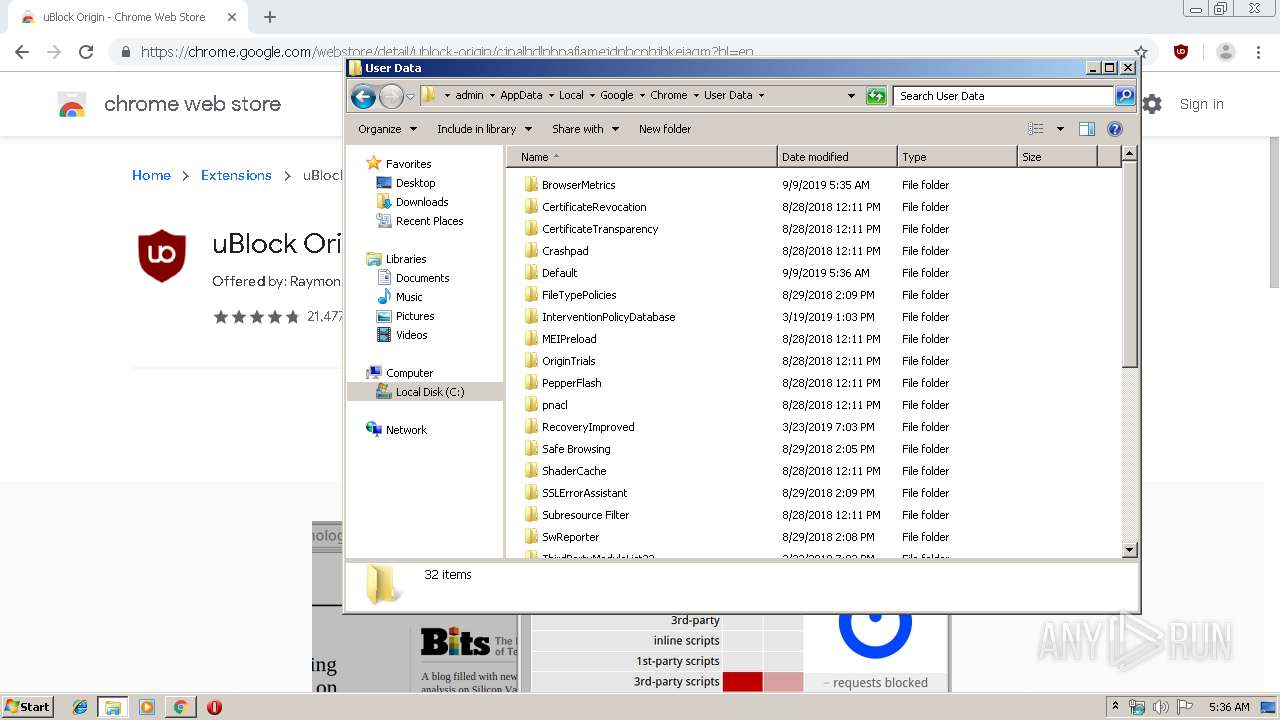The image size is (1280, 720).
Task: Click Windows Explorer taskbar icon
Action: point(113,707)
